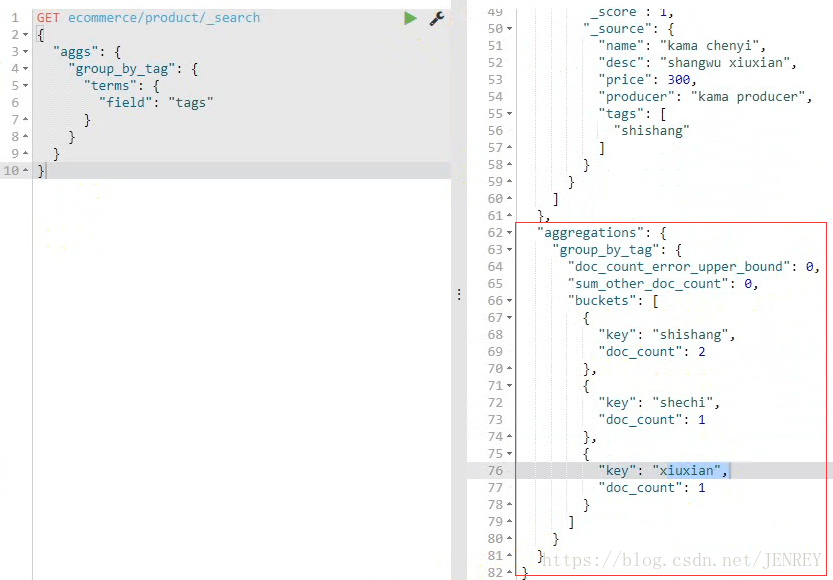Viewport: 833px width, 580px height.
Task: Click line number 1 in the request gutter
Action: [x=15, y=18]
